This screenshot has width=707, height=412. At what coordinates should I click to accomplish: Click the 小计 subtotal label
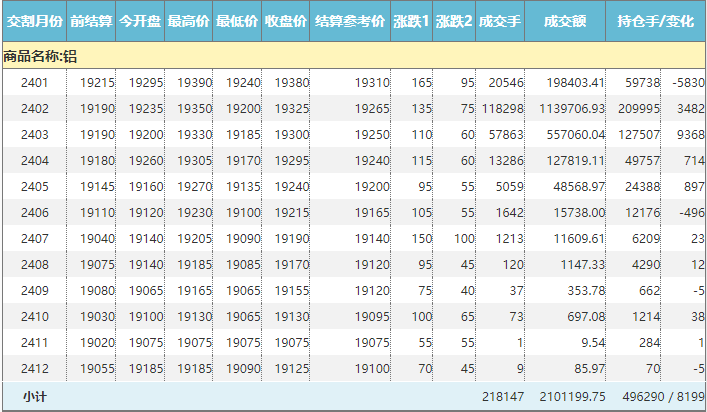tap(34, 397)
